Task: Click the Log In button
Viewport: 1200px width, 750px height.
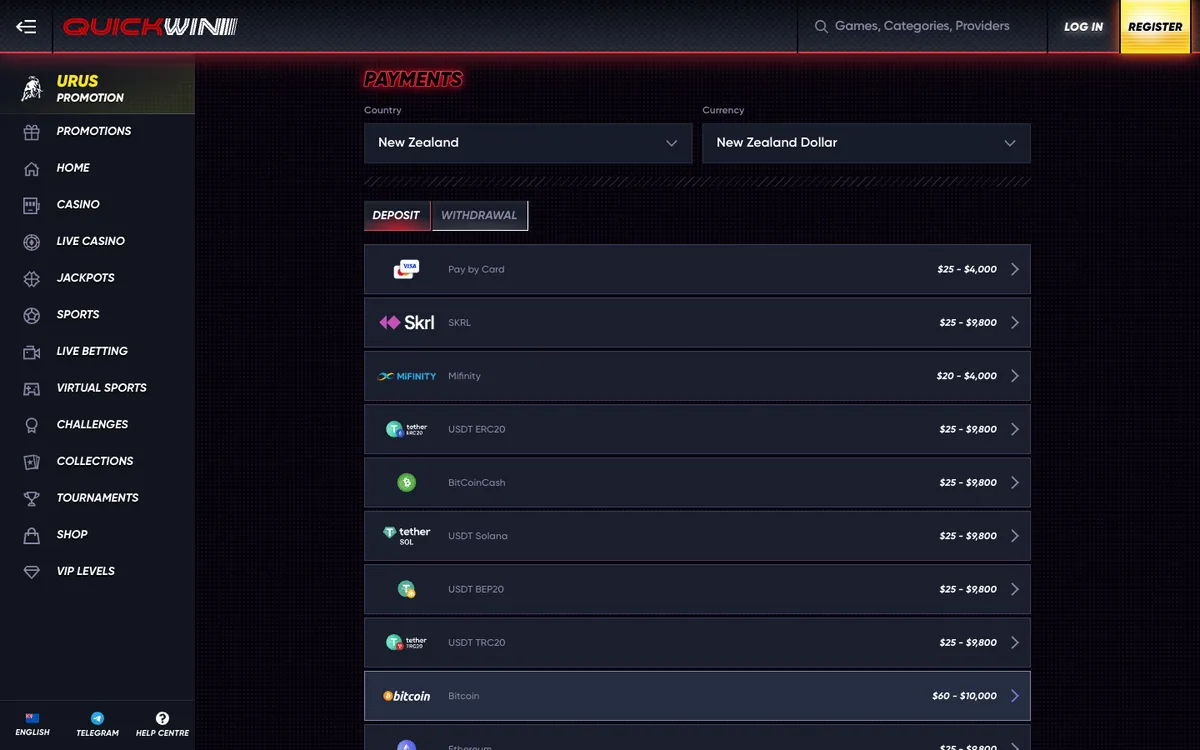Action: (1084, 27)
